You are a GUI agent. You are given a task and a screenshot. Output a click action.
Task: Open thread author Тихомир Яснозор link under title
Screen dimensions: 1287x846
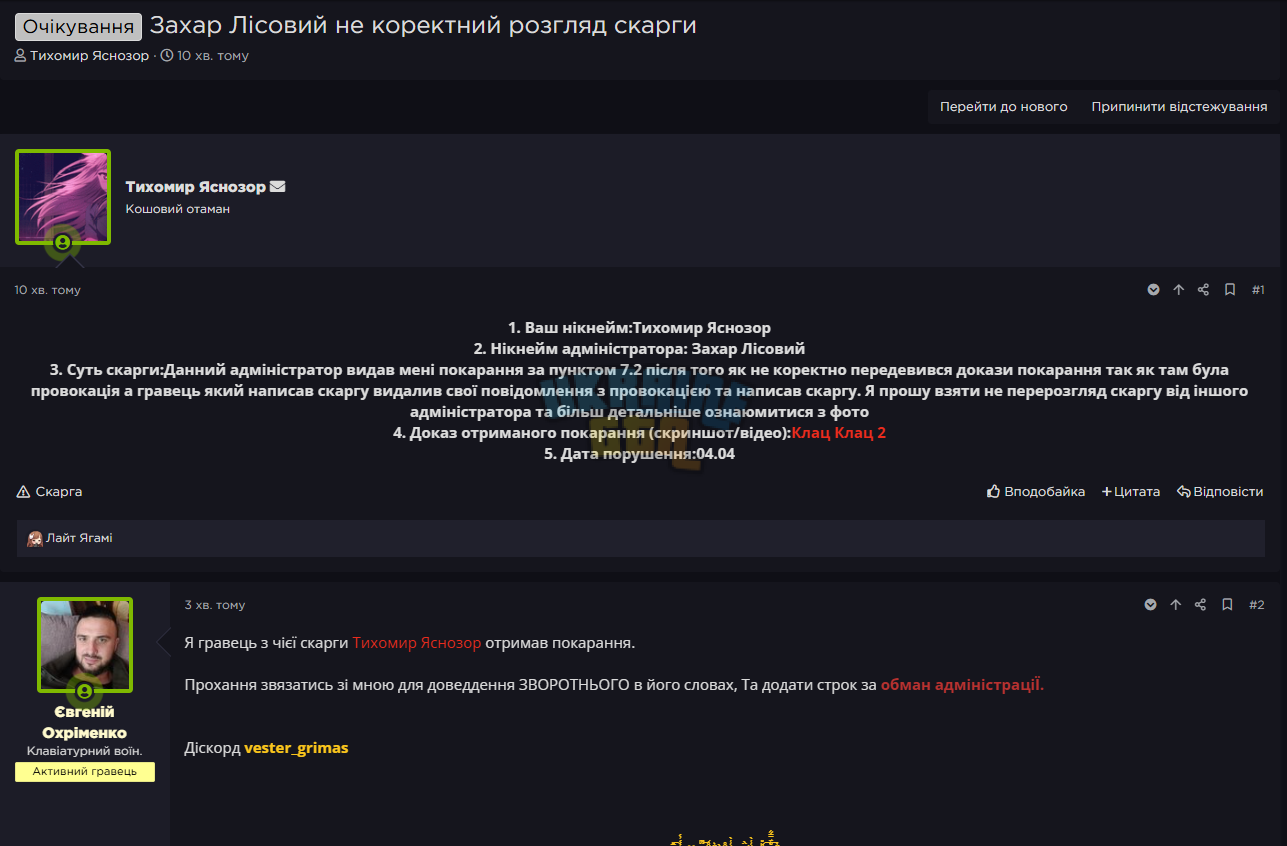point(89,56)
